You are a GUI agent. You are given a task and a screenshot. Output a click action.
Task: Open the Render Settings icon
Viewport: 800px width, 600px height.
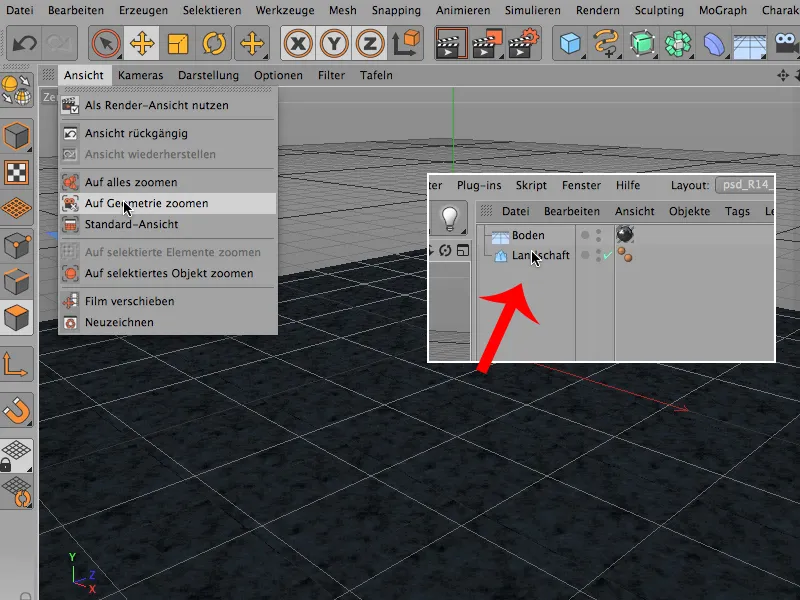coord(522,44)
